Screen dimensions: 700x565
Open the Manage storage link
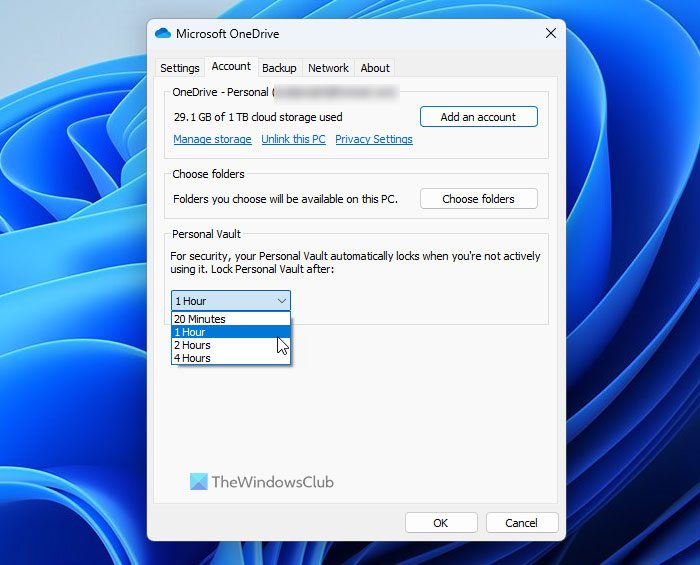click(212, 139)
